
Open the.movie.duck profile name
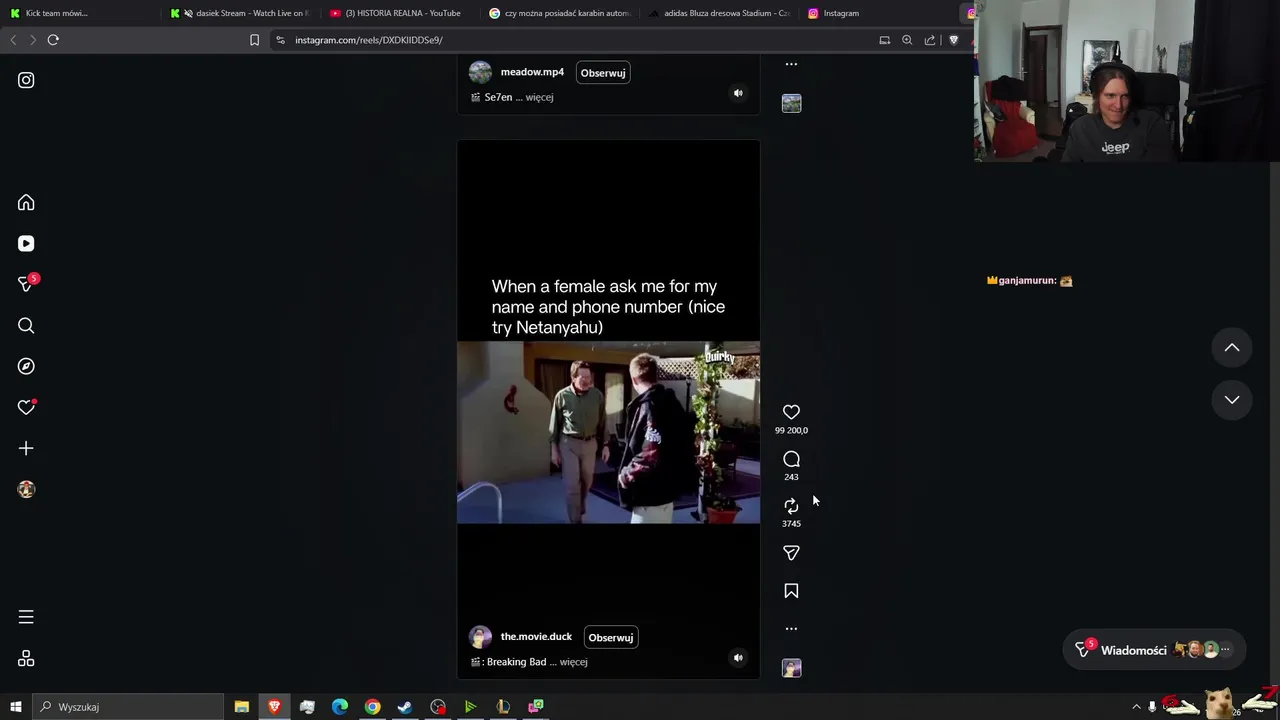coord(536,637)
